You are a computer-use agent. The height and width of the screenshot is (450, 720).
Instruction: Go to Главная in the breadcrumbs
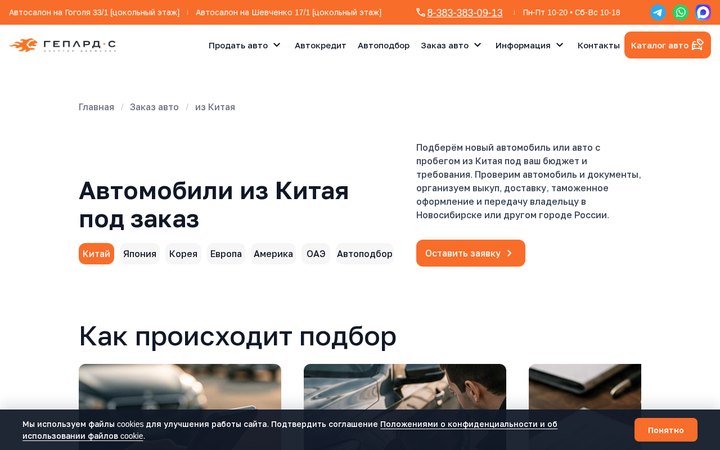coord(96,107)
